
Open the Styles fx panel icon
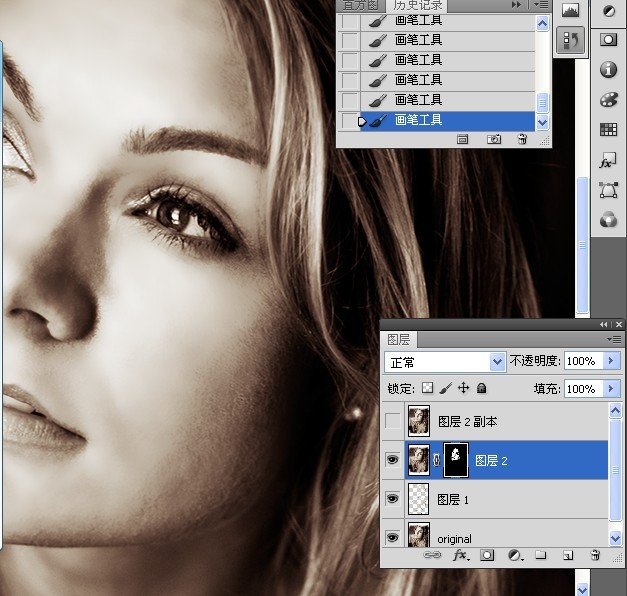pos(608,160)
